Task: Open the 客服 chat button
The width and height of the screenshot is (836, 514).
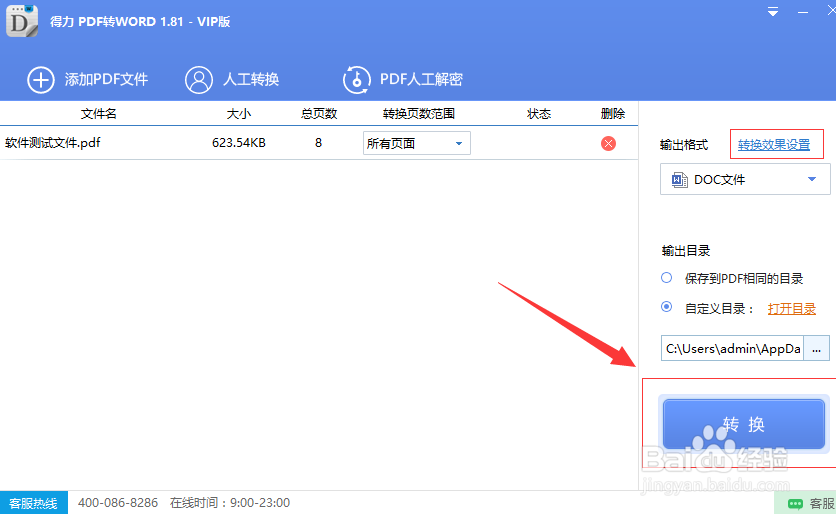Action: click(x=806, y=503)
